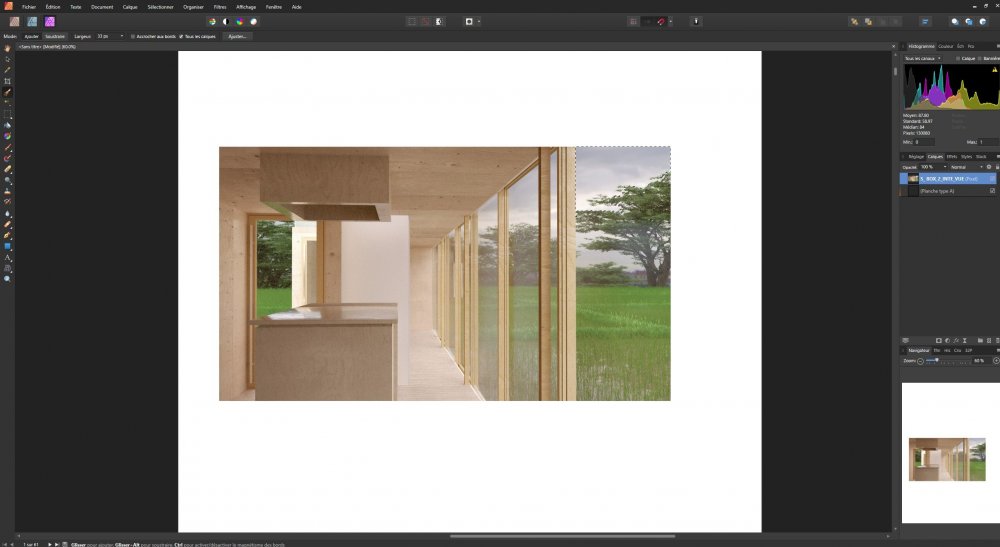Open the Largeur width dropdown
Screen dimensions: 1000x547
coord(122,36)
